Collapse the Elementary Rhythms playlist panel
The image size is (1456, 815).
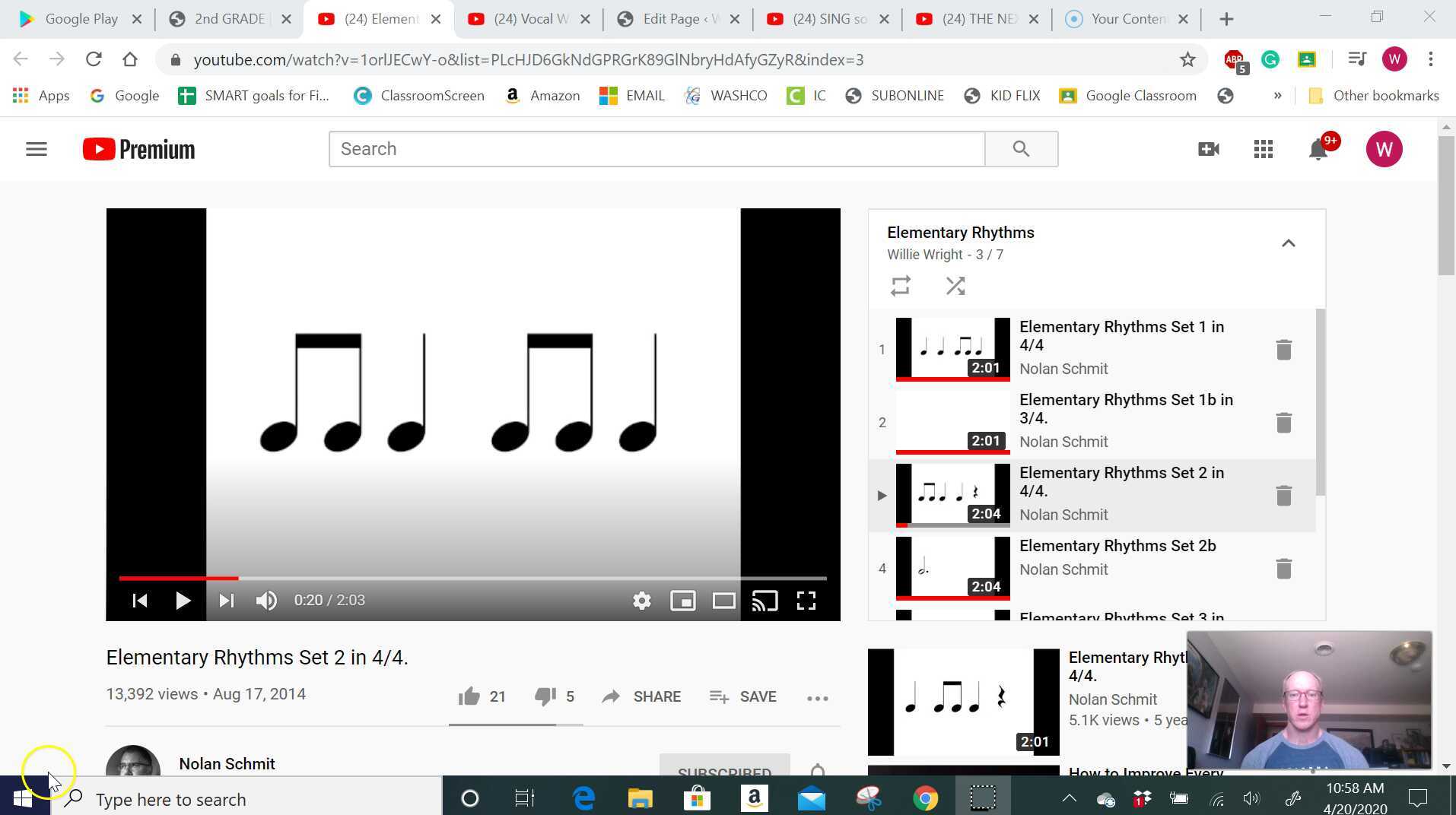[x=1289, y=243]
